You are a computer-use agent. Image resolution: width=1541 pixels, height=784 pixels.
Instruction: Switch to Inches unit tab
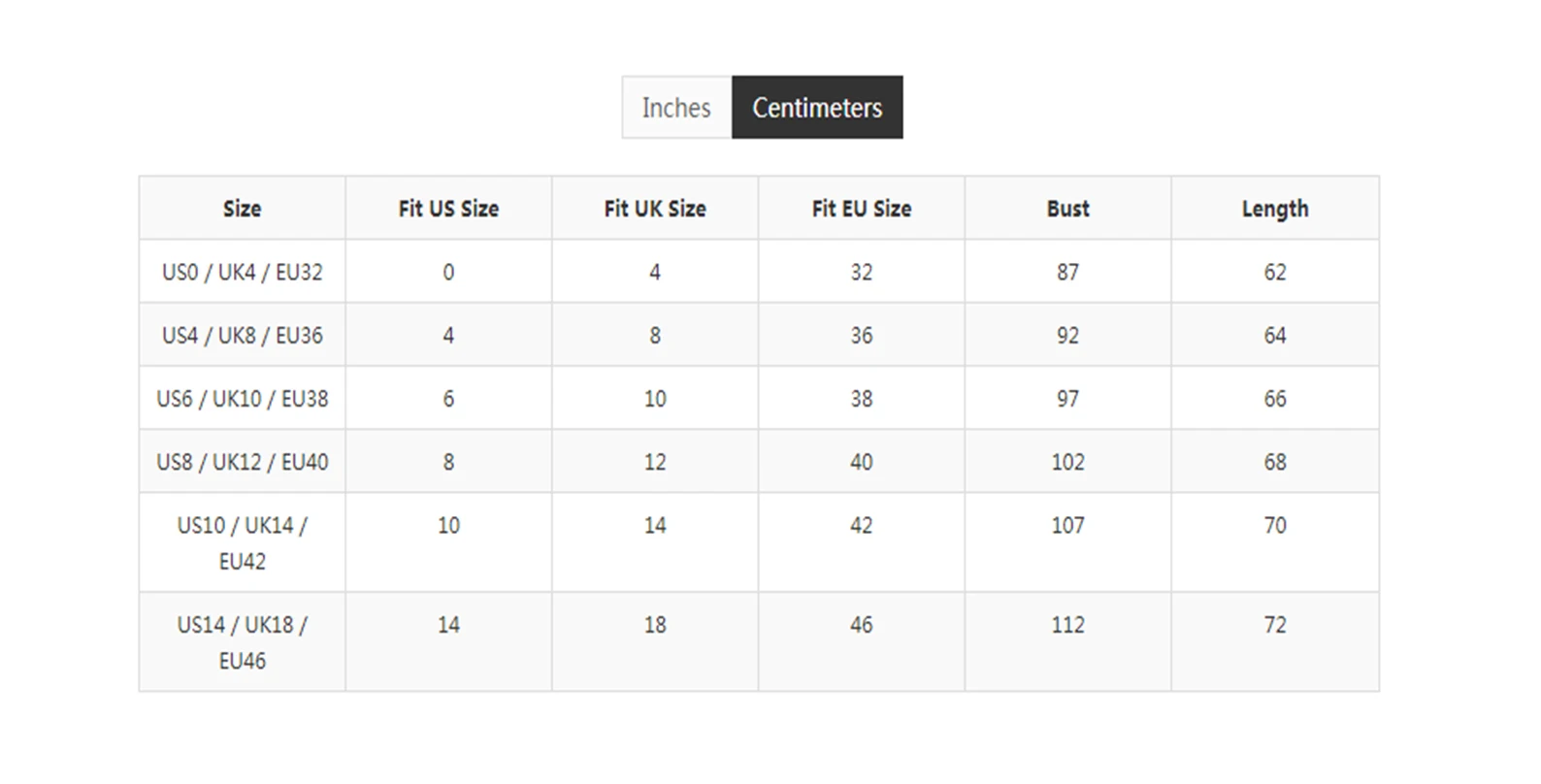point(676,108)
